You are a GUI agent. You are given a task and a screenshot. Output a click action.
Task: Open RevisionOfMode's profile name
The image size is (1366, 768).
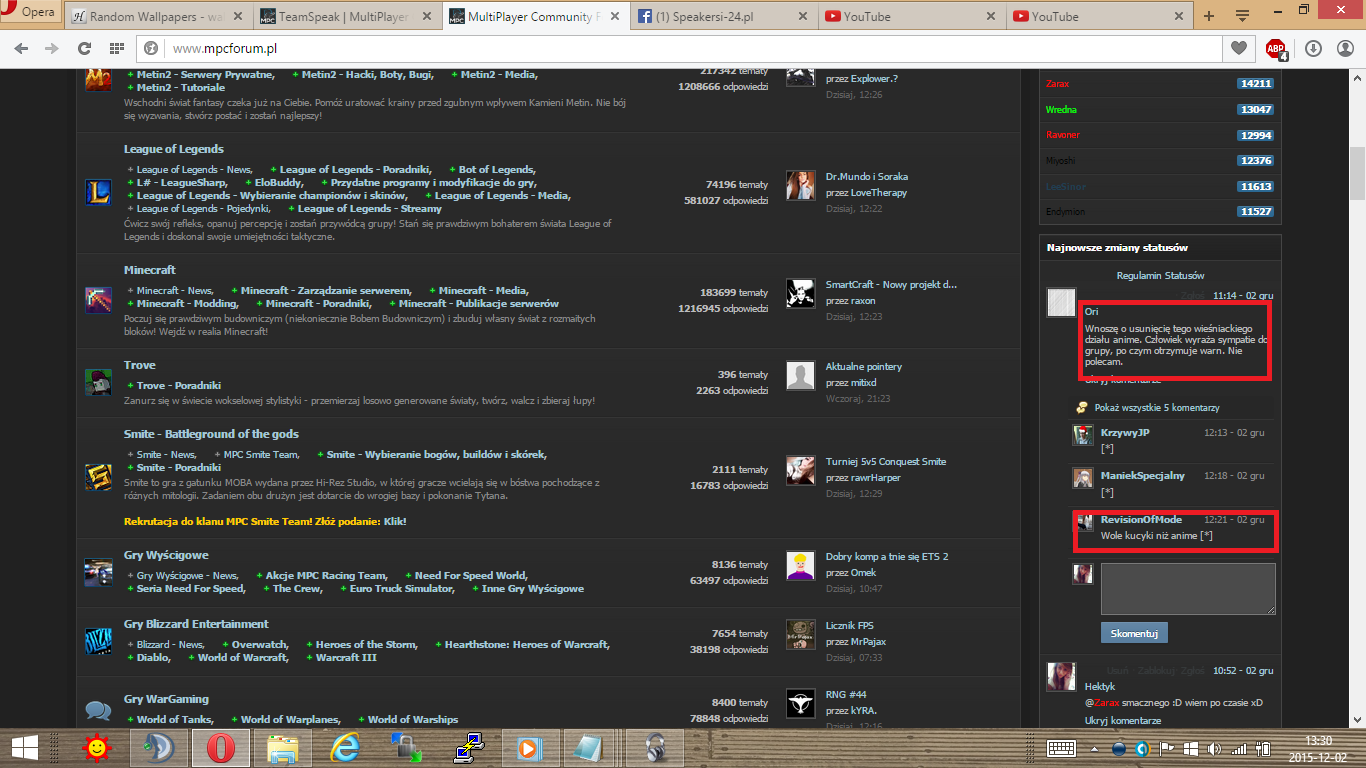click(x=1141, y=520)
